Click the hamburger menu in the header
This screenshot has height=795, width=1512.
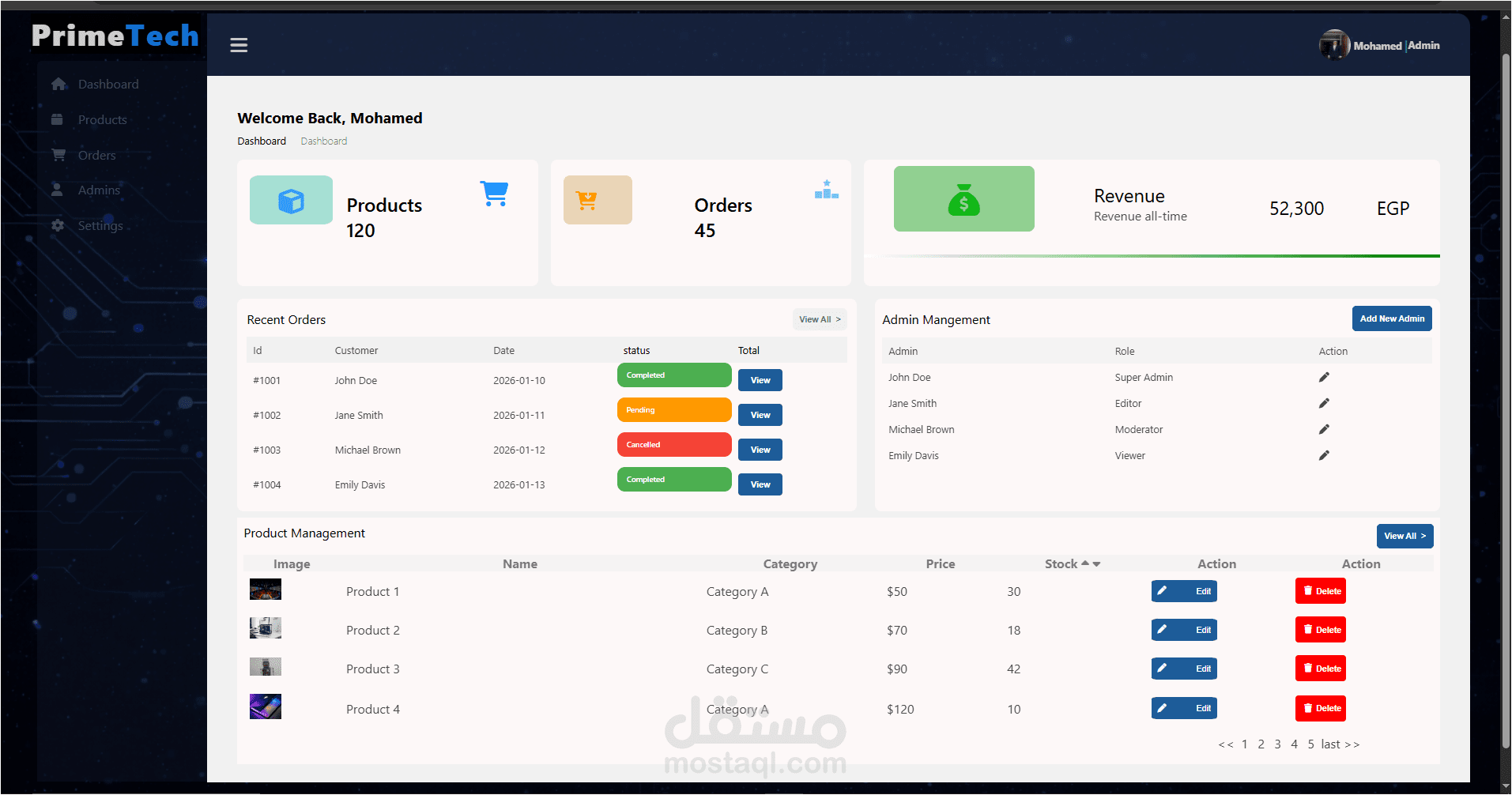239,45
